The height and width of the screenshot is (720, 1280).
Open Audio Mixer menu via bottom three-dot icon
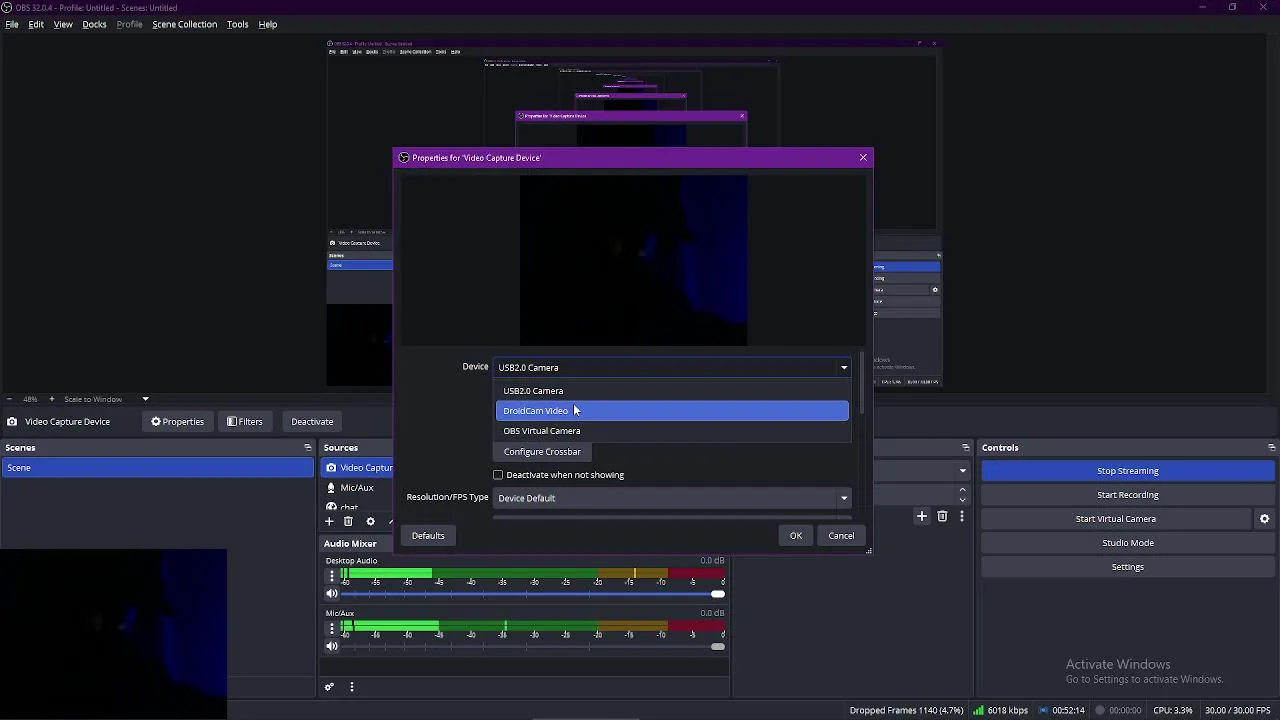point(351,687)
